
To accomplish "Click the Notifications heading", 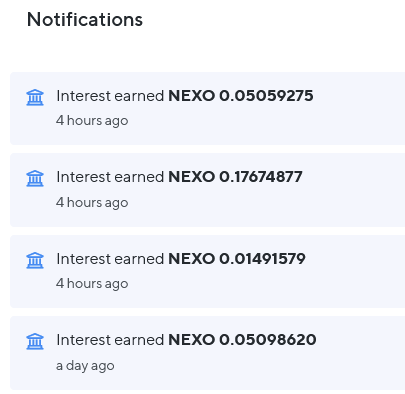I will tap(85, 19).
